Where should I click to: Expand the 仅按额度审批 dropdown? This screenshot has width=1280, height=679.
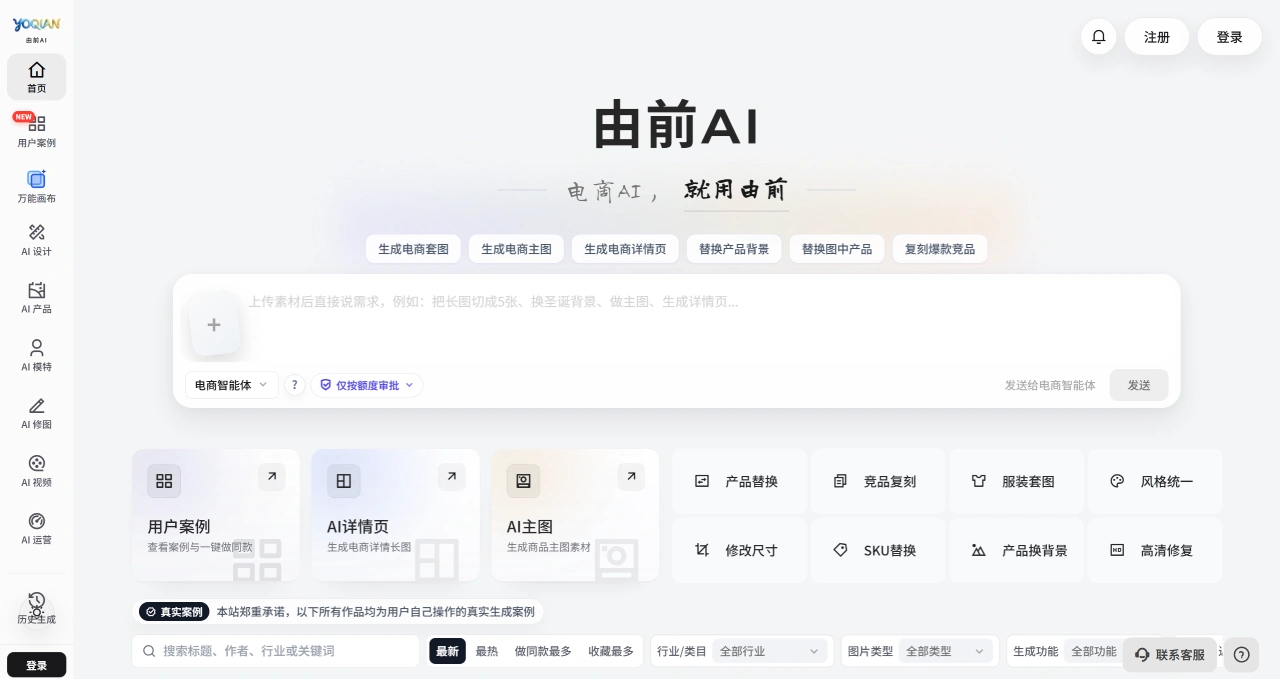click(x=367, y=385)
